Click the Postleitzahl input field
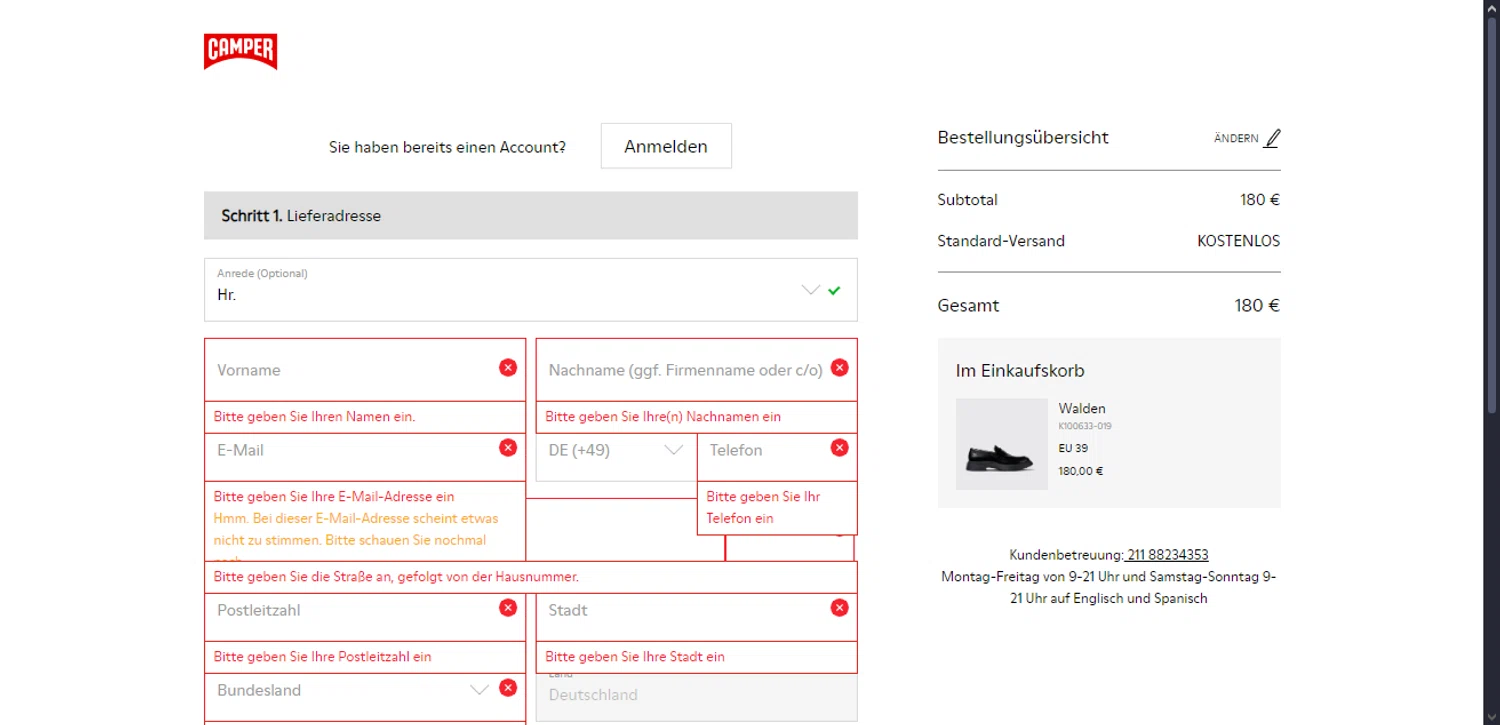 (x=350, y=611)
